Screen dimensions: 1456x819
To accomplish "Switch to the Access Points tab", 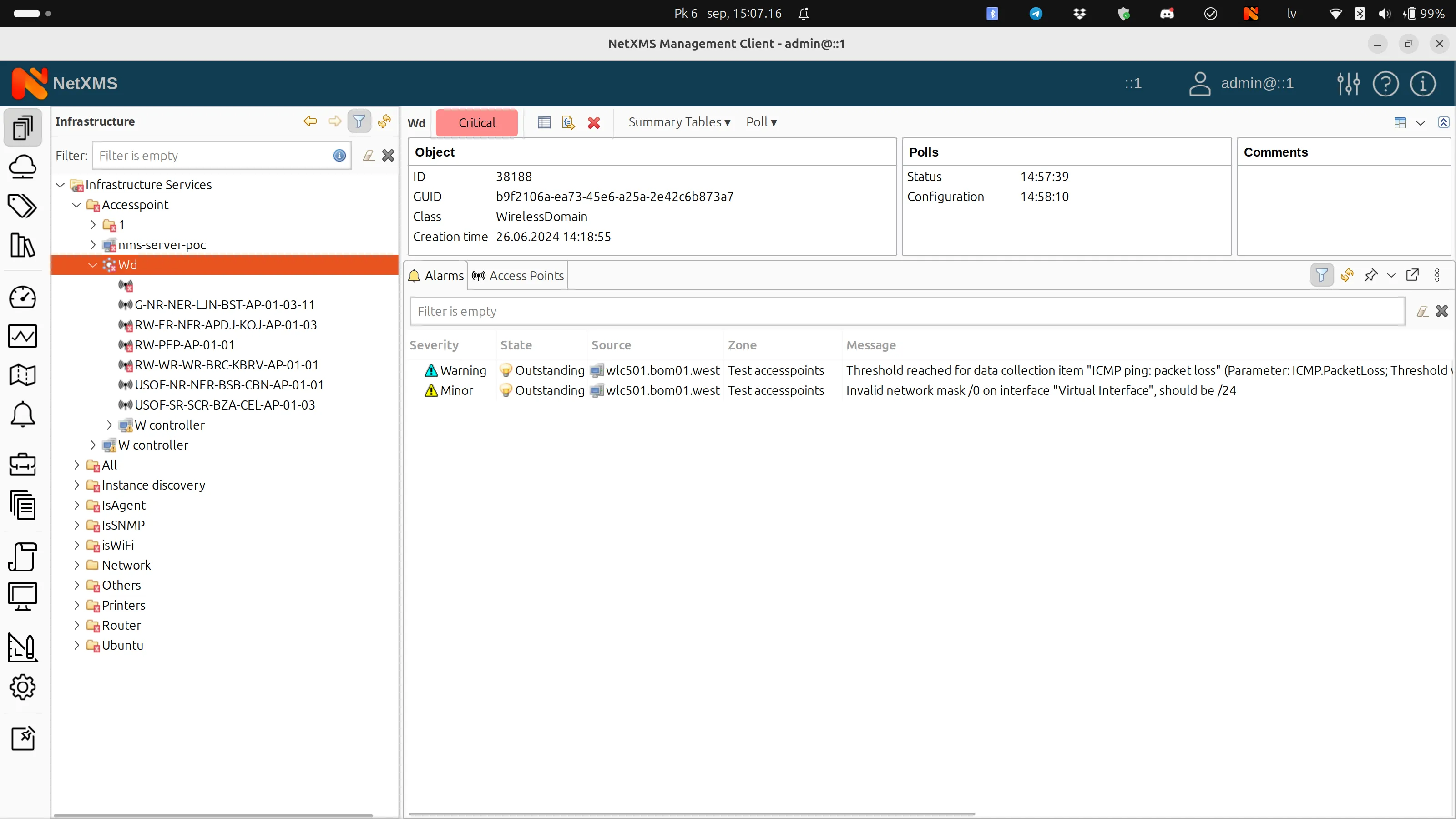I will pos(517,275).
